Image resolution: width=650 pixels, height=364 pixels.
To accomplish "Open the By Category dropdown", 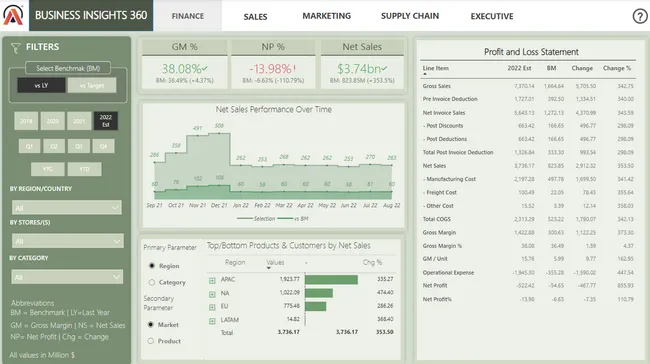I will 67,277.
